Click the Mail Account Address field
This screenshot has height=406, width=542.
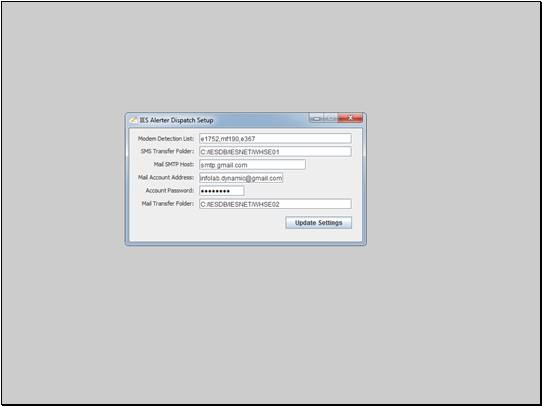click(241, 178)
